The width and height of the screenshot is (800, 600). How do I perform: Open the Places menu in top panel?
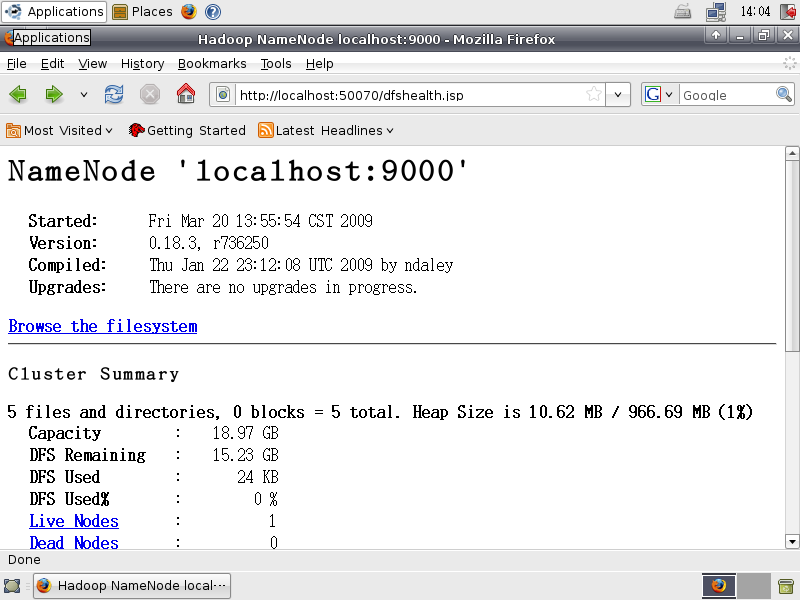pos(142,11)
